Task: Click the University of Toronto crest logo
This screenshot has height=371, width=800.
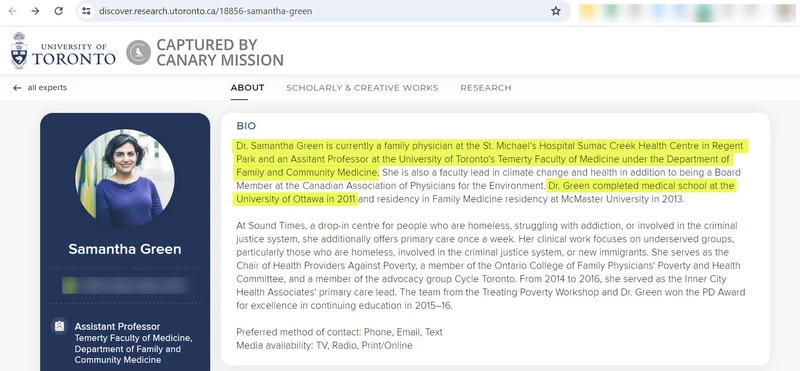Action: [19, 51]
